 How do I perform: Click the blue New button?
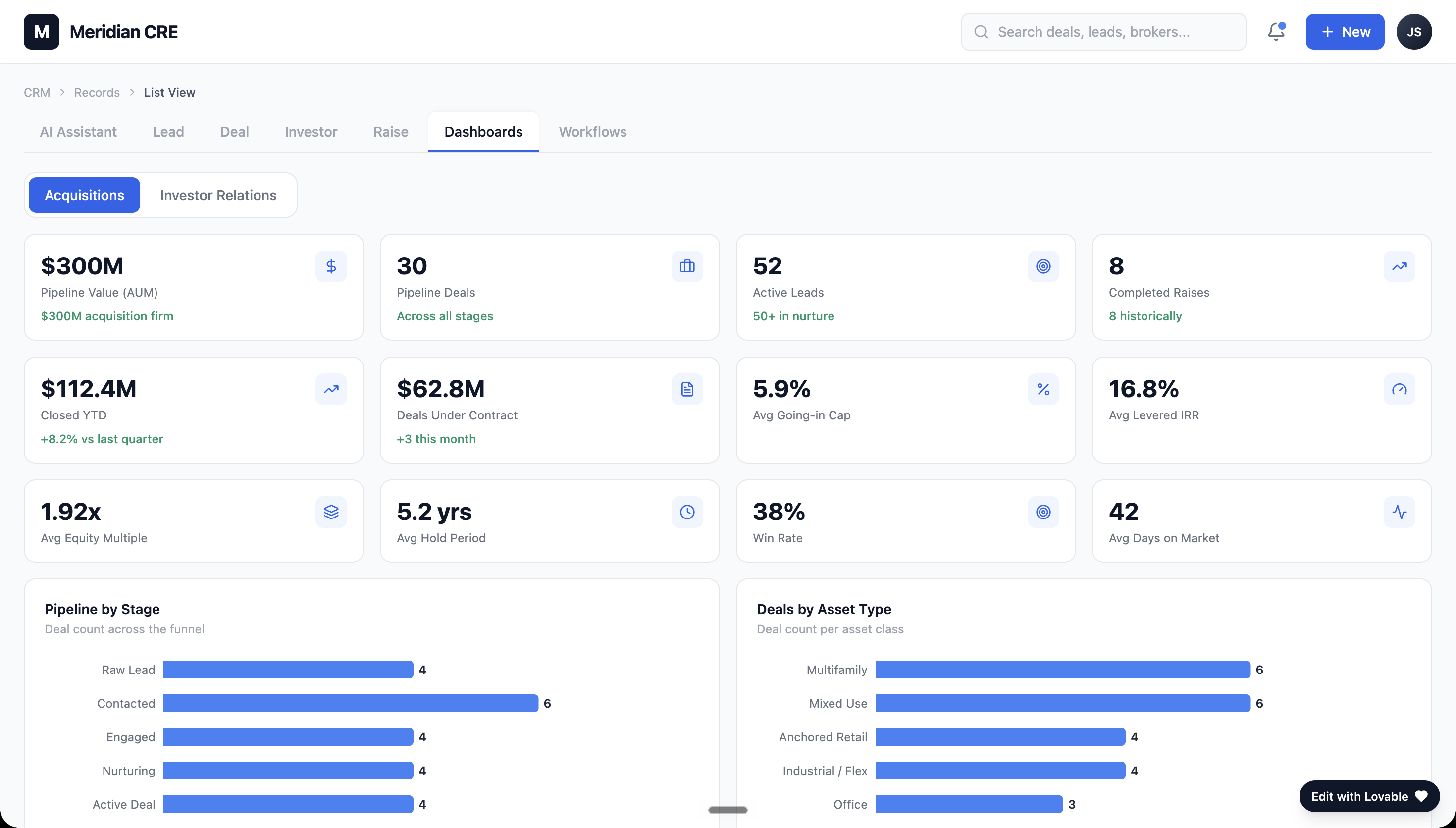tap(1345, 32)
